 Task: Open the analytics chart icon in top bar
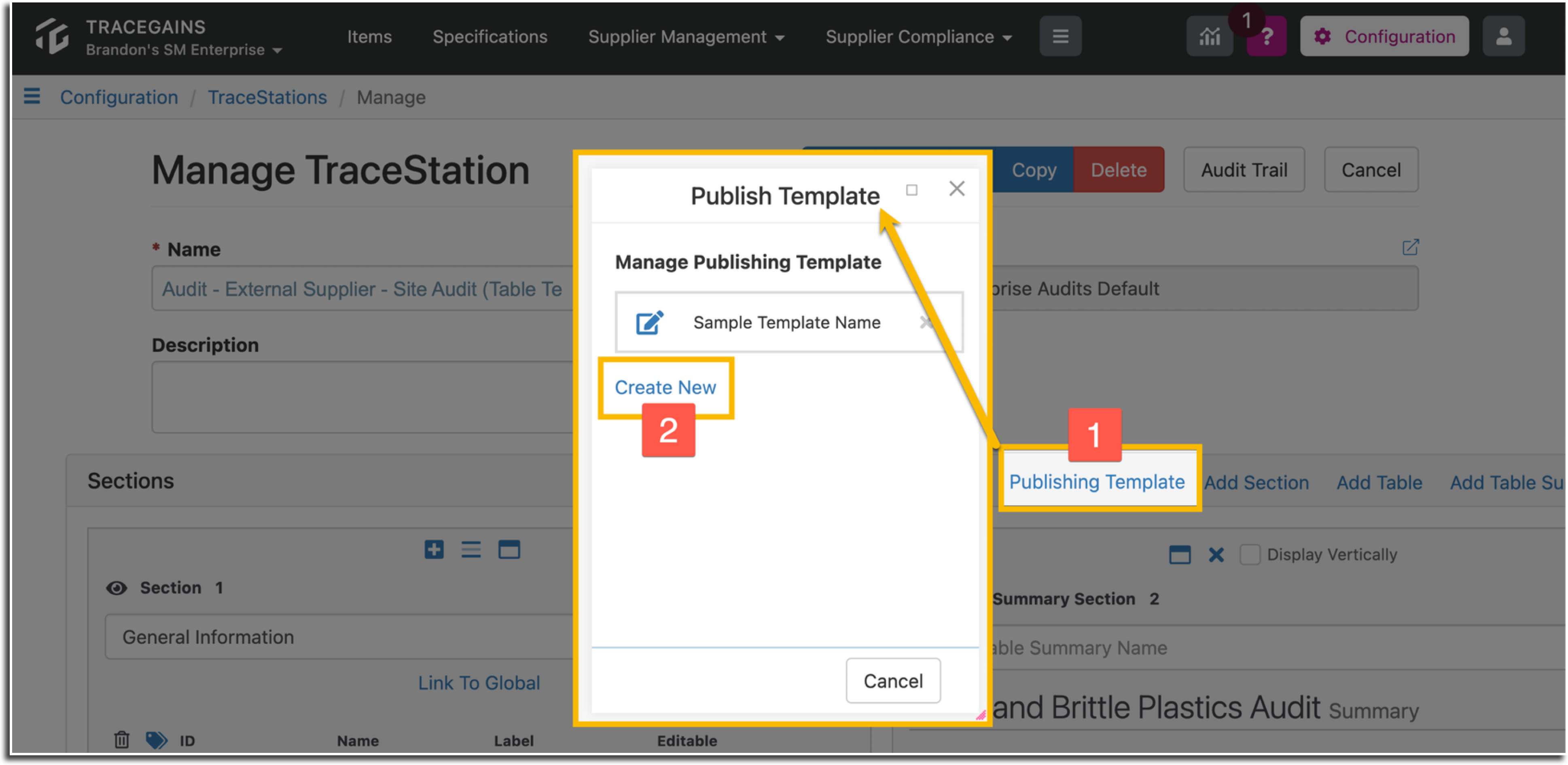[x=1210, y=36]
